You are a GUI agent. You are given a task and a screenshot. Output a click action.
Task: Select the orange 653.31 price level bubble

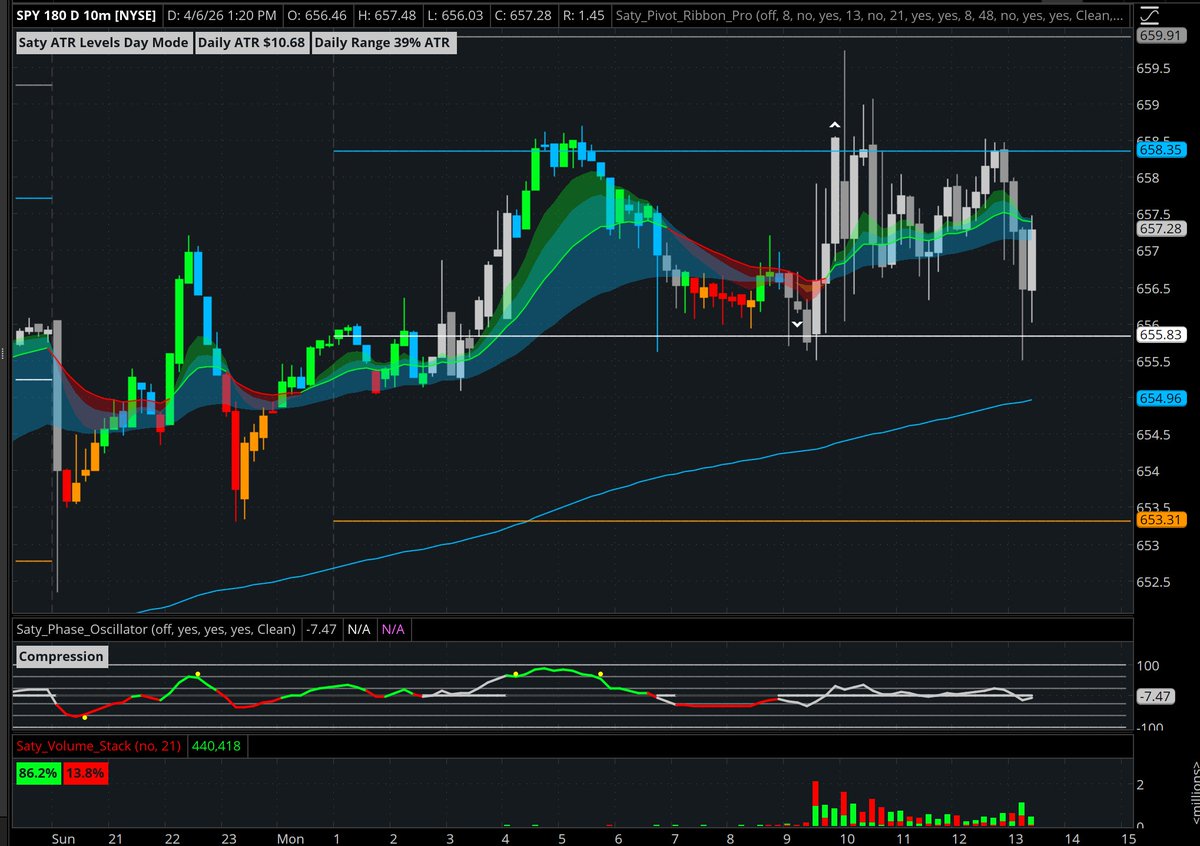1161,520
